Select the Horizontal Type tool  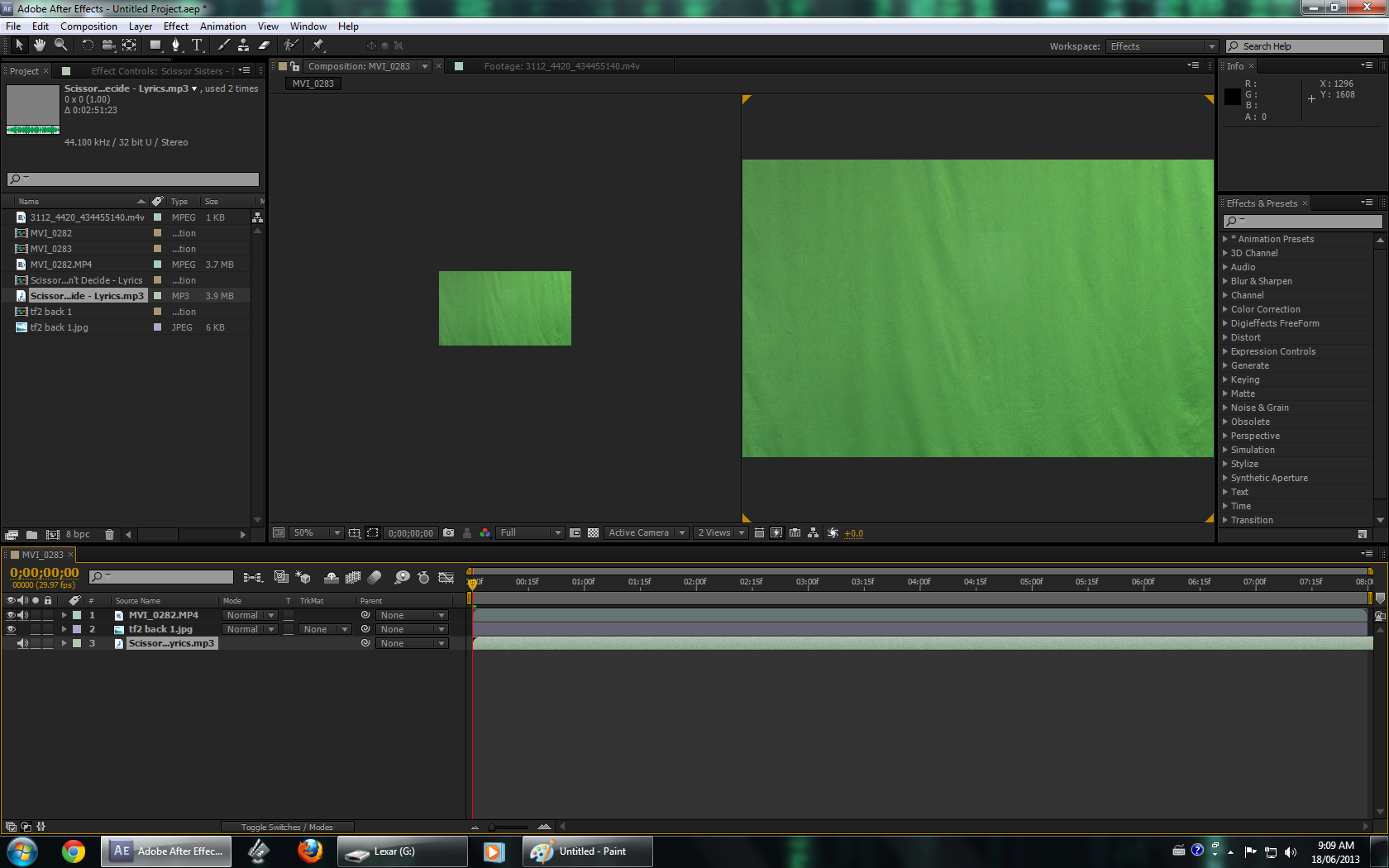pos(197,45)
